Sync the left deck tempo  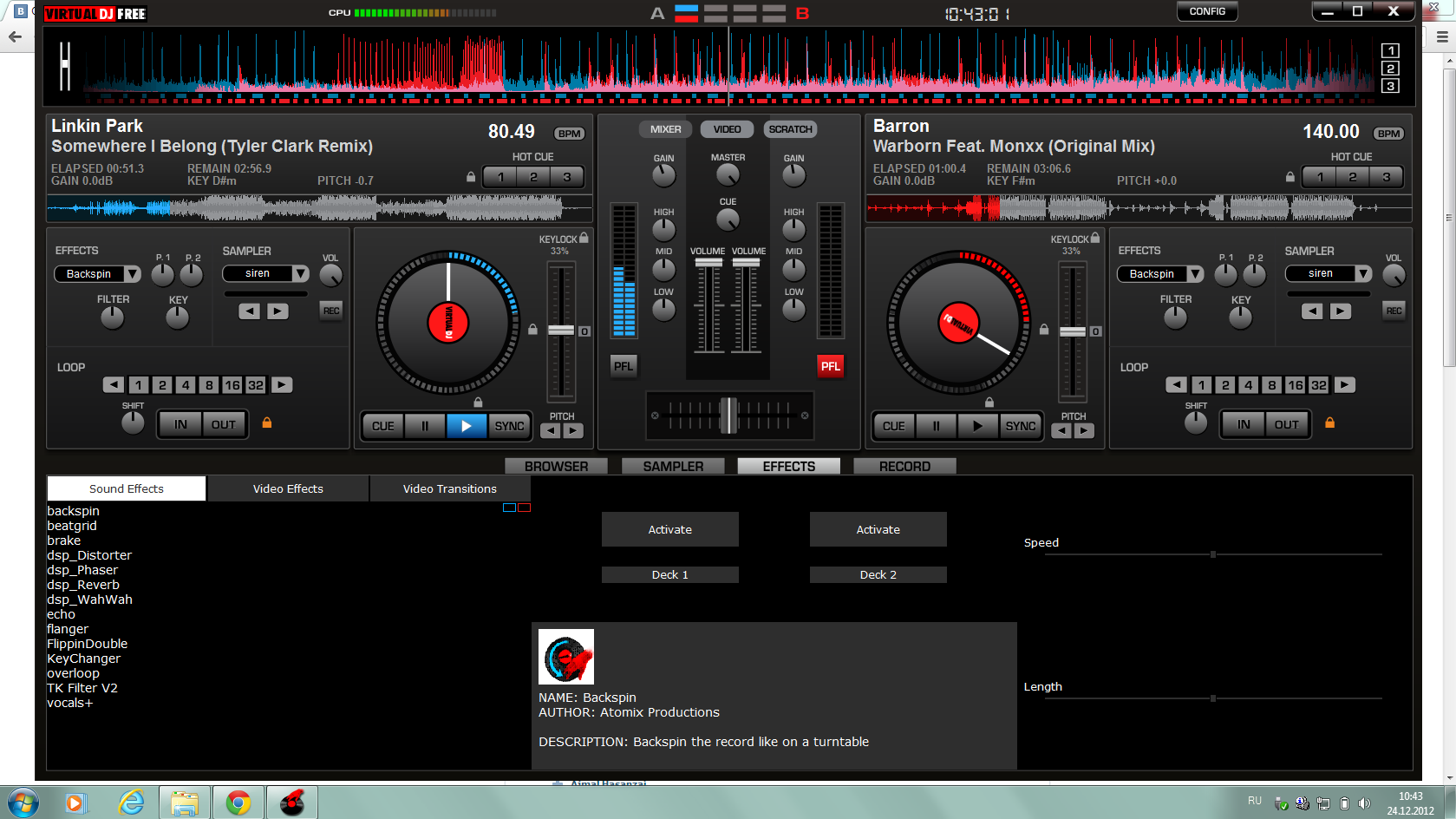509,426
